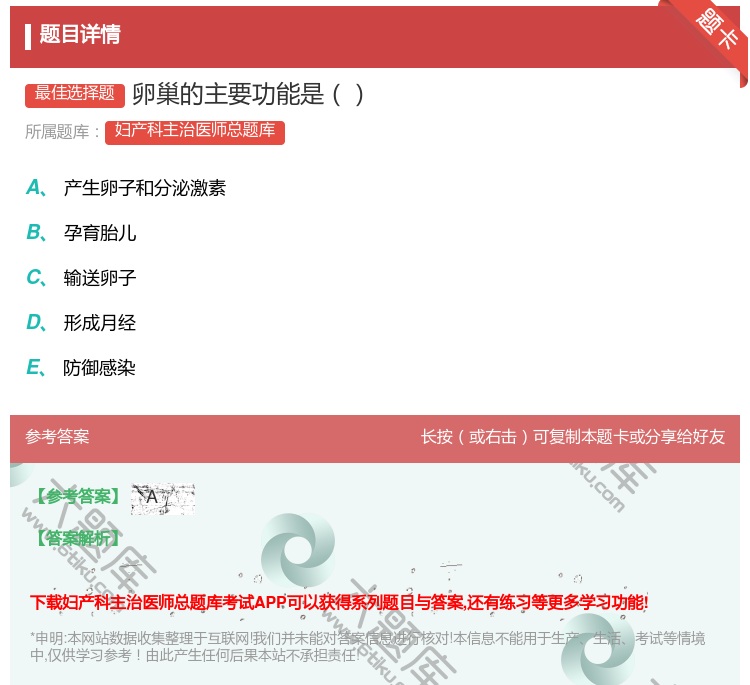Click the 最佳选择题 question type tag
This screenshot has width=750, height=685.
coord(75,94)
